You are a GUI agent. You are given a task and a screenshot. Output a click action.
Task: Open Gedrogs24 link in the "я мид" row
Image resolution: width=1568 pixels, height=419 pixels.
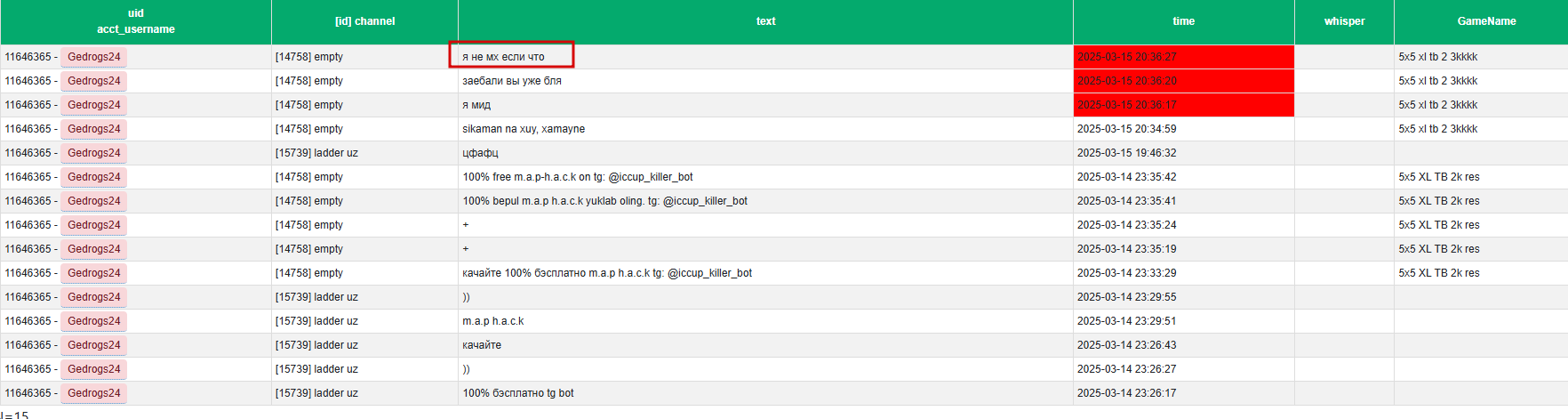pos(94,105)
